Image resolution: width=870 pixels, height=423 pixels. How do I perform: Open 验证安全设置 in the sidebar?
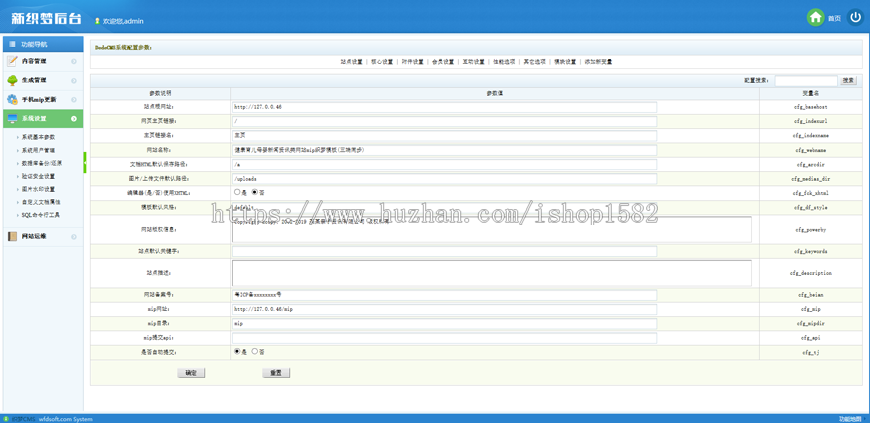tap(38, 176)
